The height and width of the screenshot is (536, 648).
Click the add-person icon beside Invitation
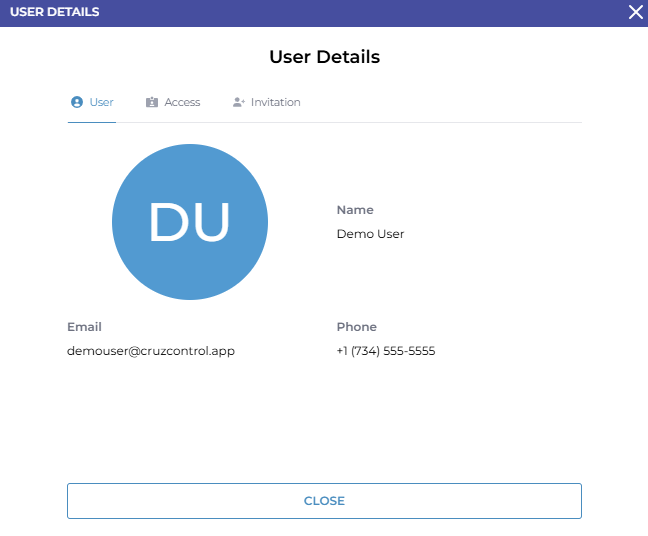(238, 102)
